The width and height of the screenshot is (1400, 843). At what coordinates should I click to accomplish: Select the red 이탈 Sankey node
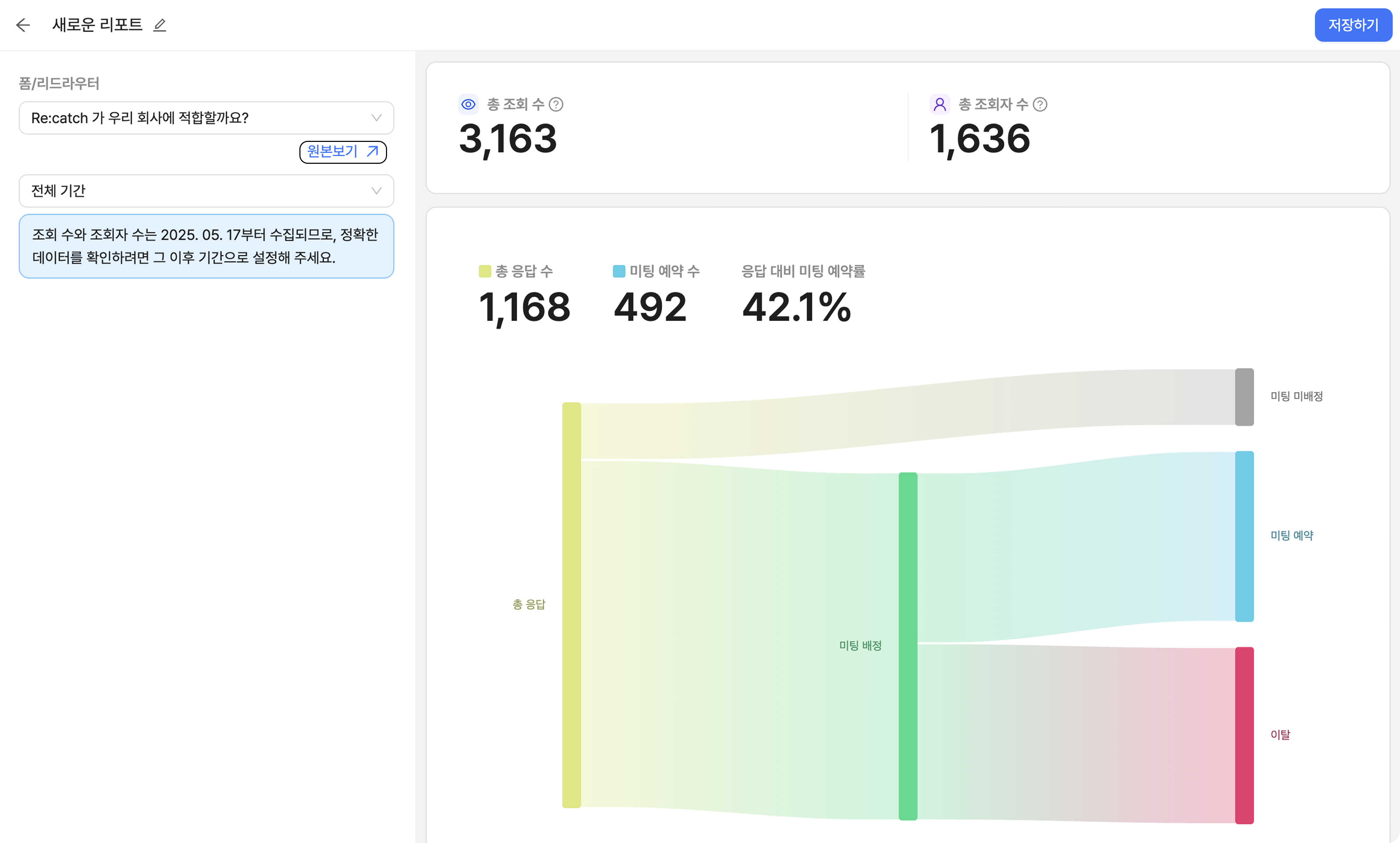coord(1244,735)
